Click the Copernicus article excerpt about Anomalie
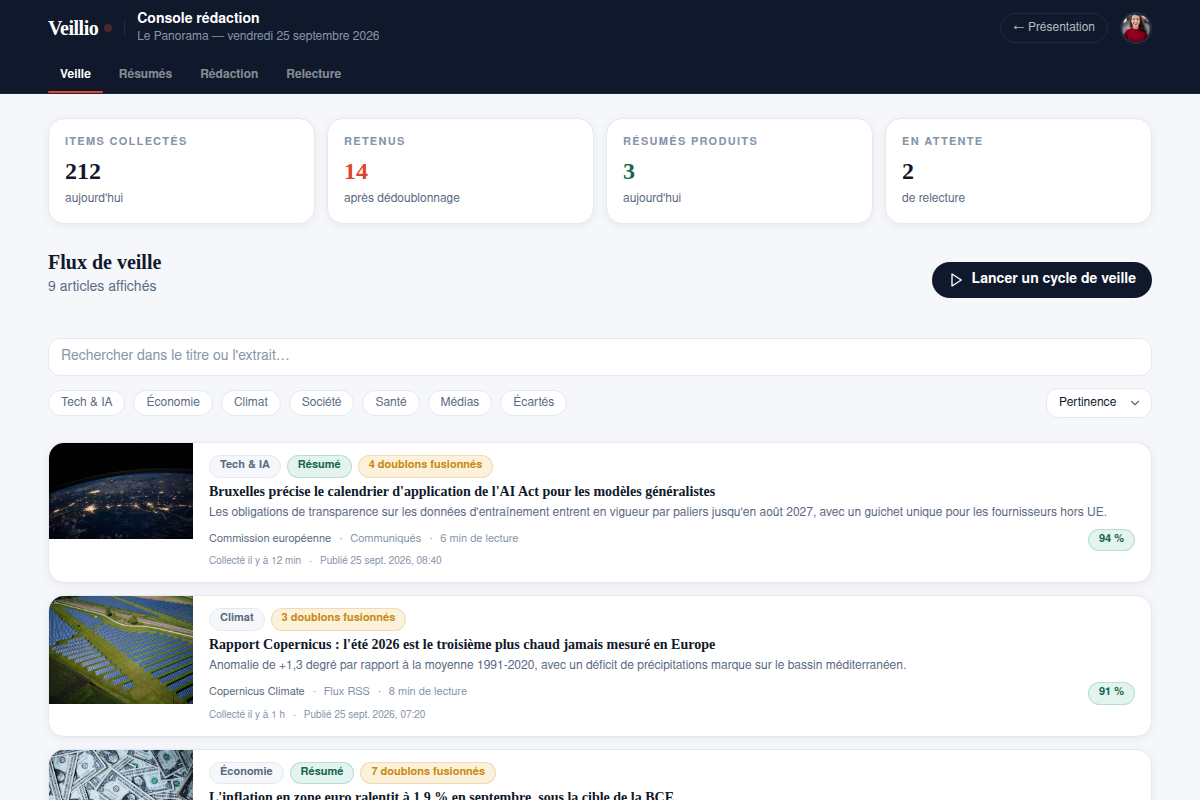 point(557,665)
